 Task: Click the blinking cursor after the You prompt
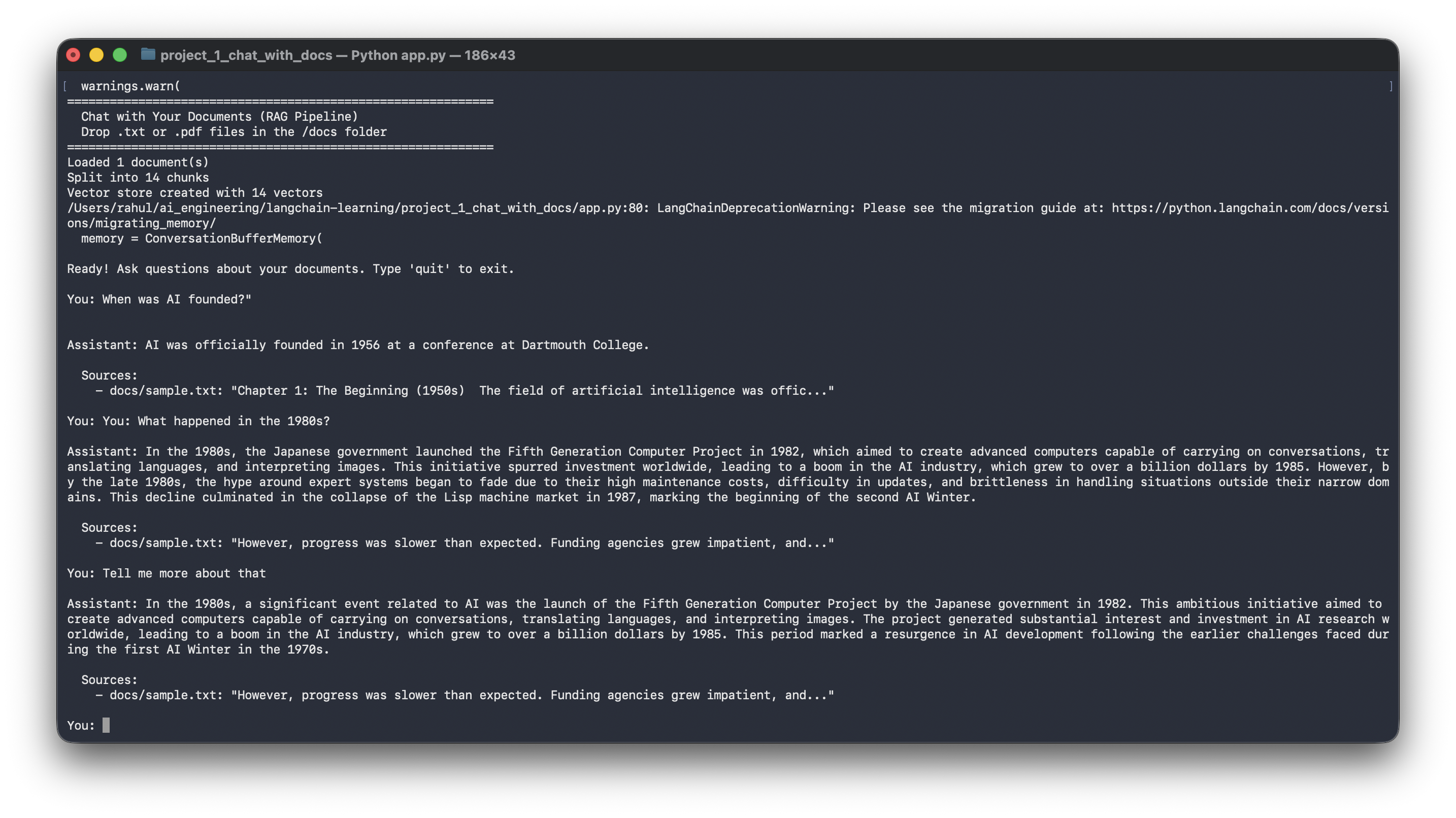click(x=106, y=725)
